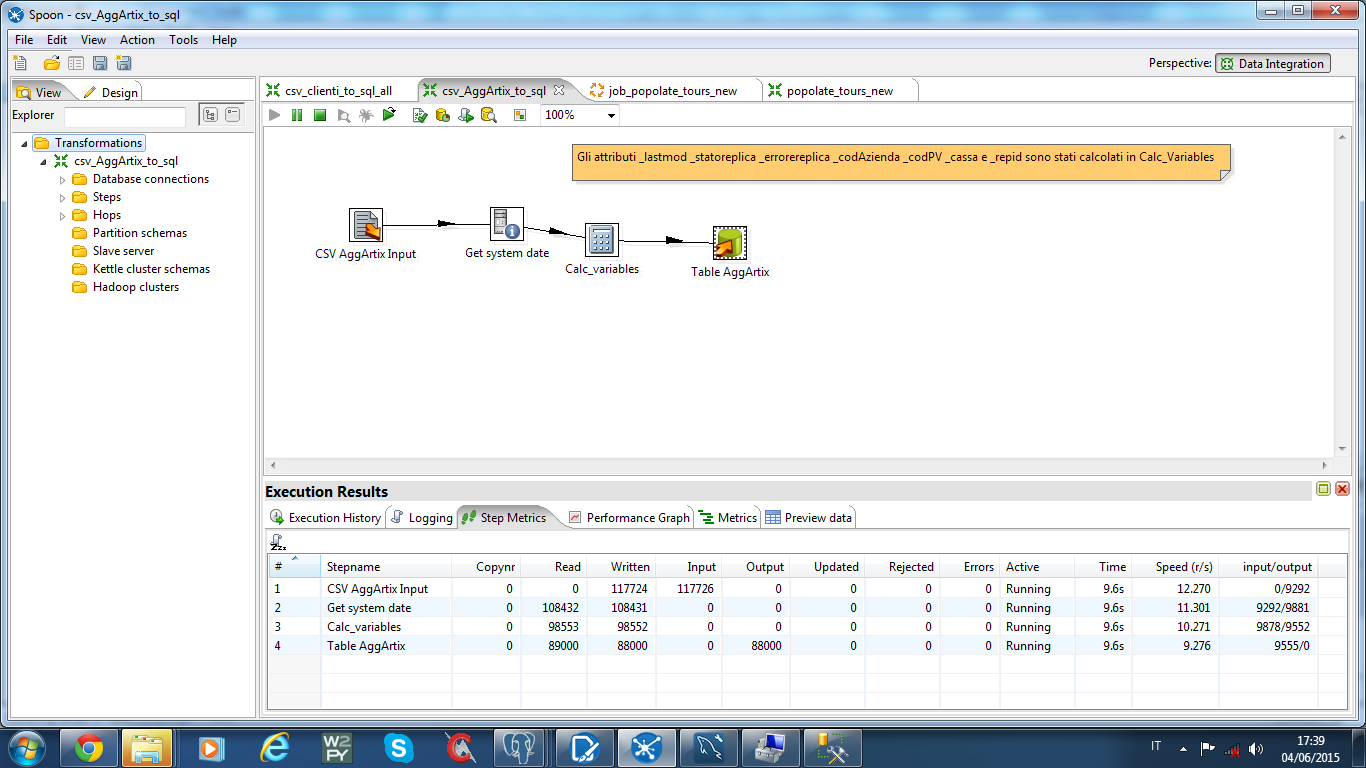The image size is (1366, 768).
Task: Select the Calc_variables step icon
Action: (602, 240)
